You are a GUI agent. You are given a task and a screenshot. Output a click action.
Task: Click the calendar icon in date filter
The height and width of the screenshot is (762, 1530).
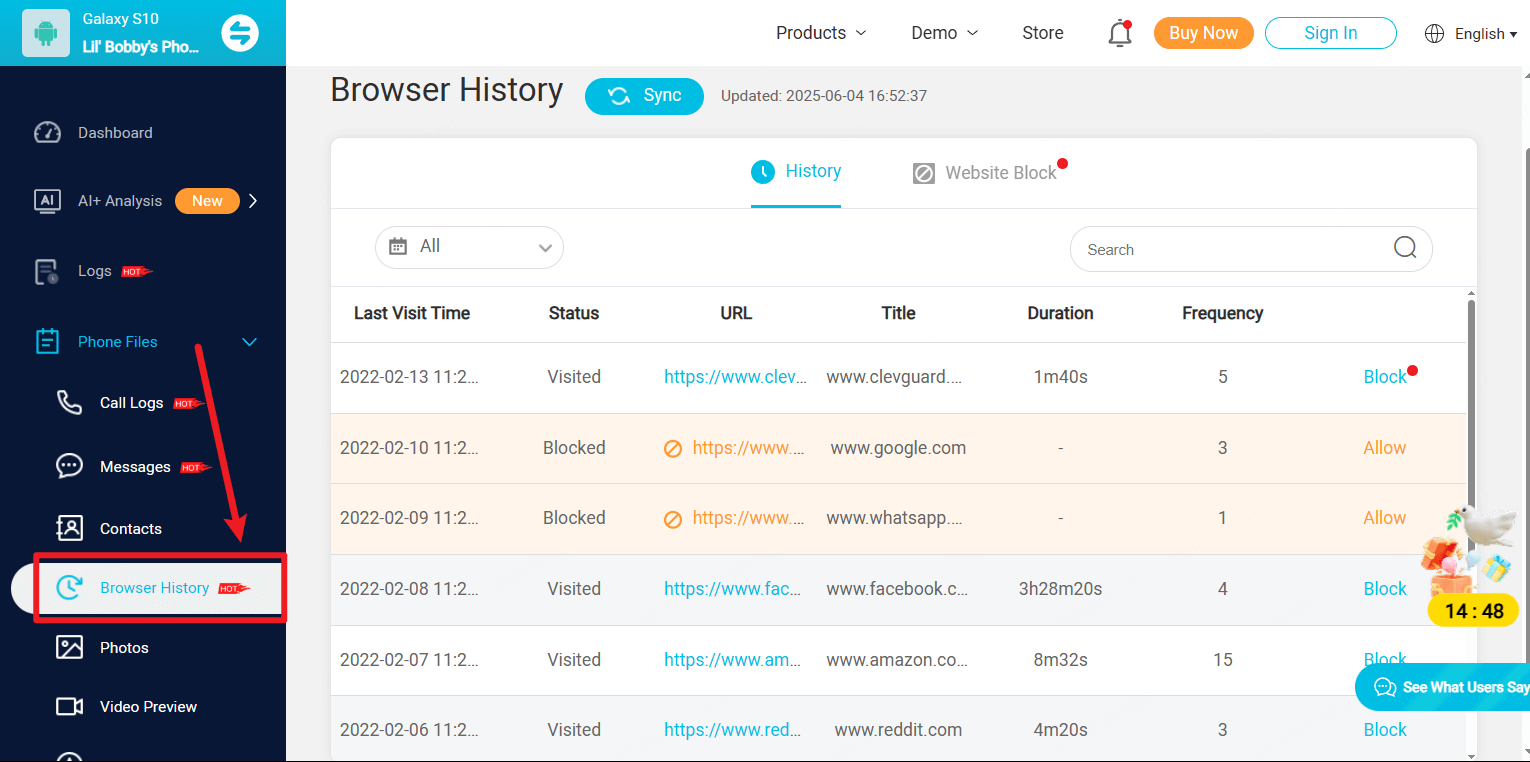click(398, 246)
